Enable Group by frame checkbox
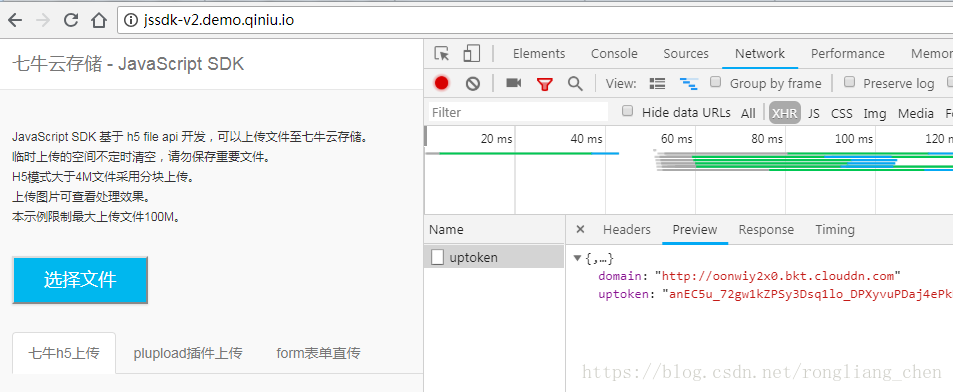The width and height of the screenshot is (953, 392). click(x=716, y=82)
